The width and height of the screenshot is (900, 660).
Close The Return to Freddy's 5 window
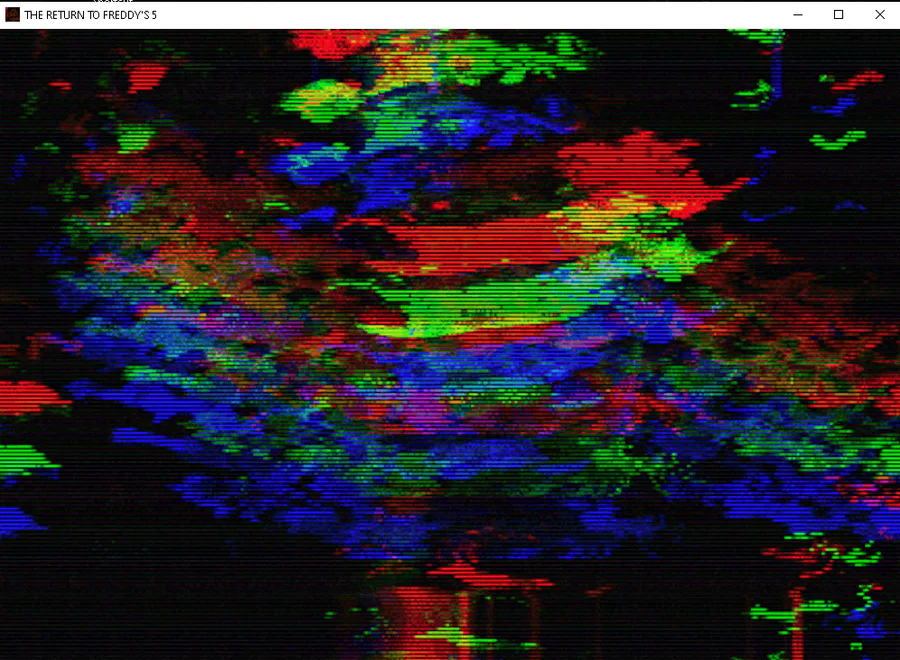pos(880,15)
